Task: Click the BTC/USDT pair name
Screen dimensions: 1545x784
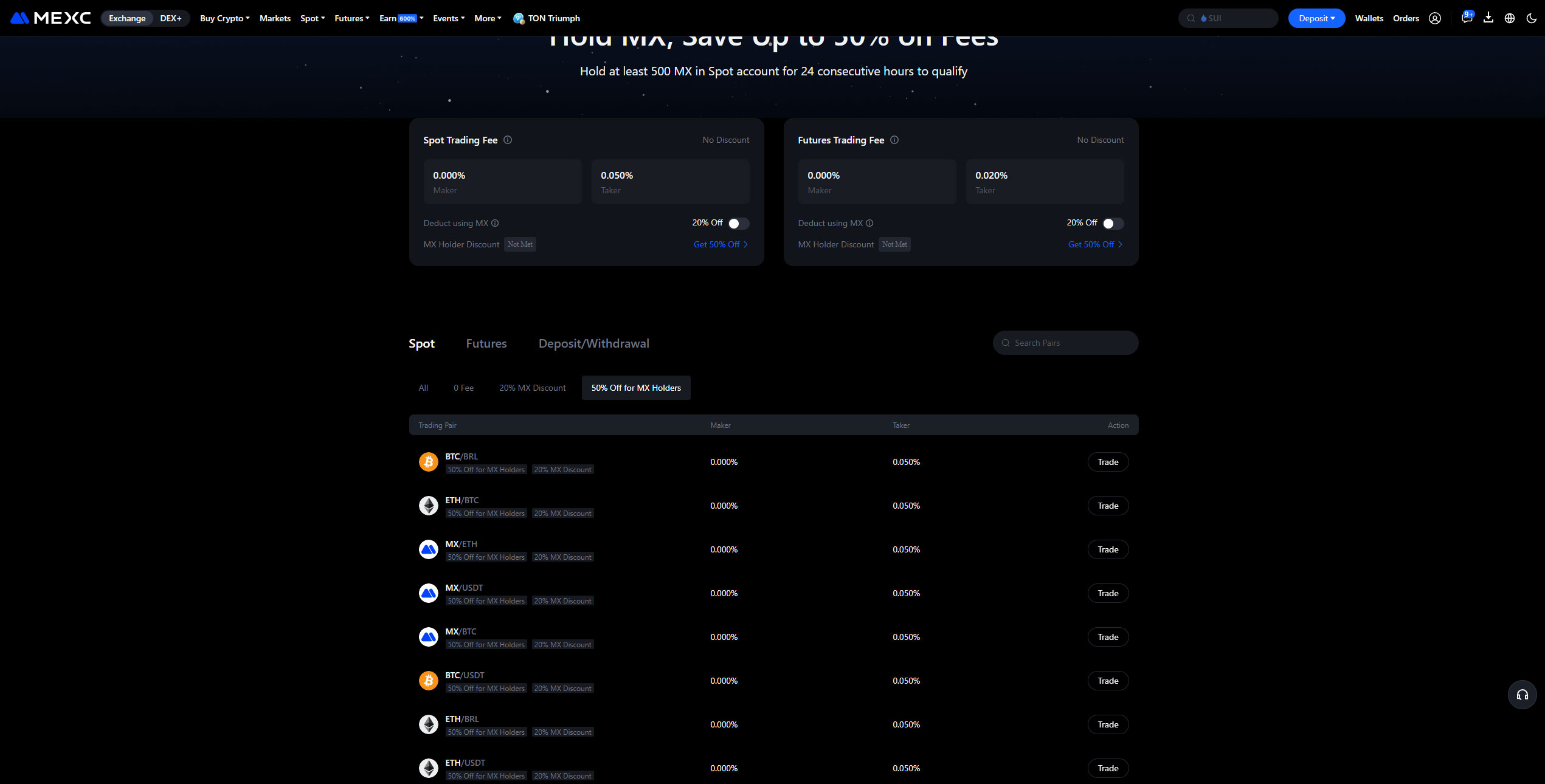Action: tap(465, 675)
